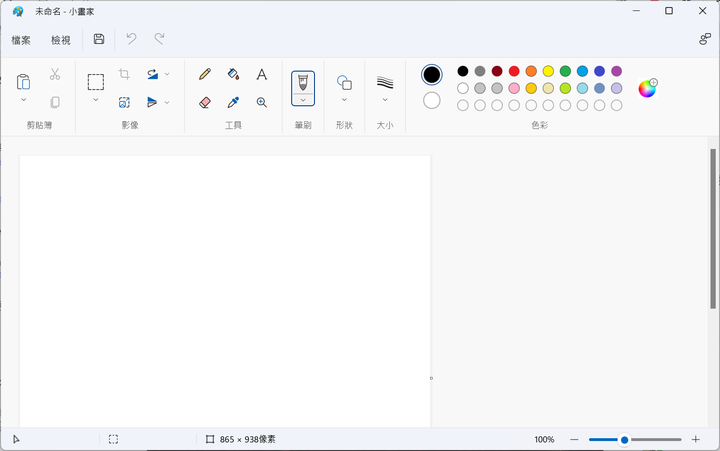
Task: Click the line Size icon
Action: point(385,82)
